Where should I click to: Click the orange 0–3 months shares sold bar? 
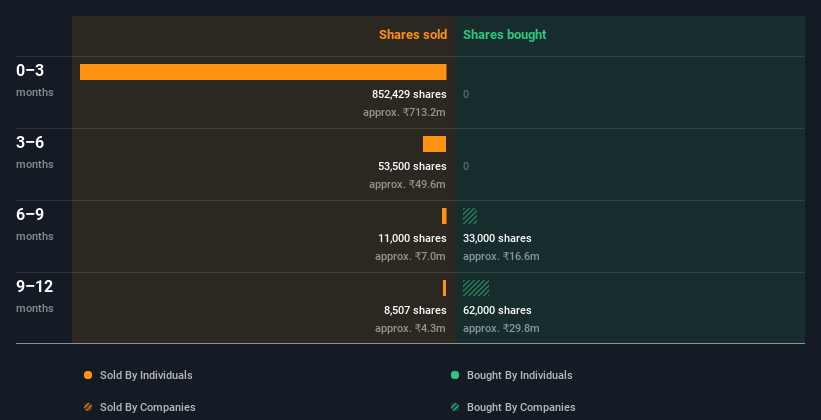263,72
